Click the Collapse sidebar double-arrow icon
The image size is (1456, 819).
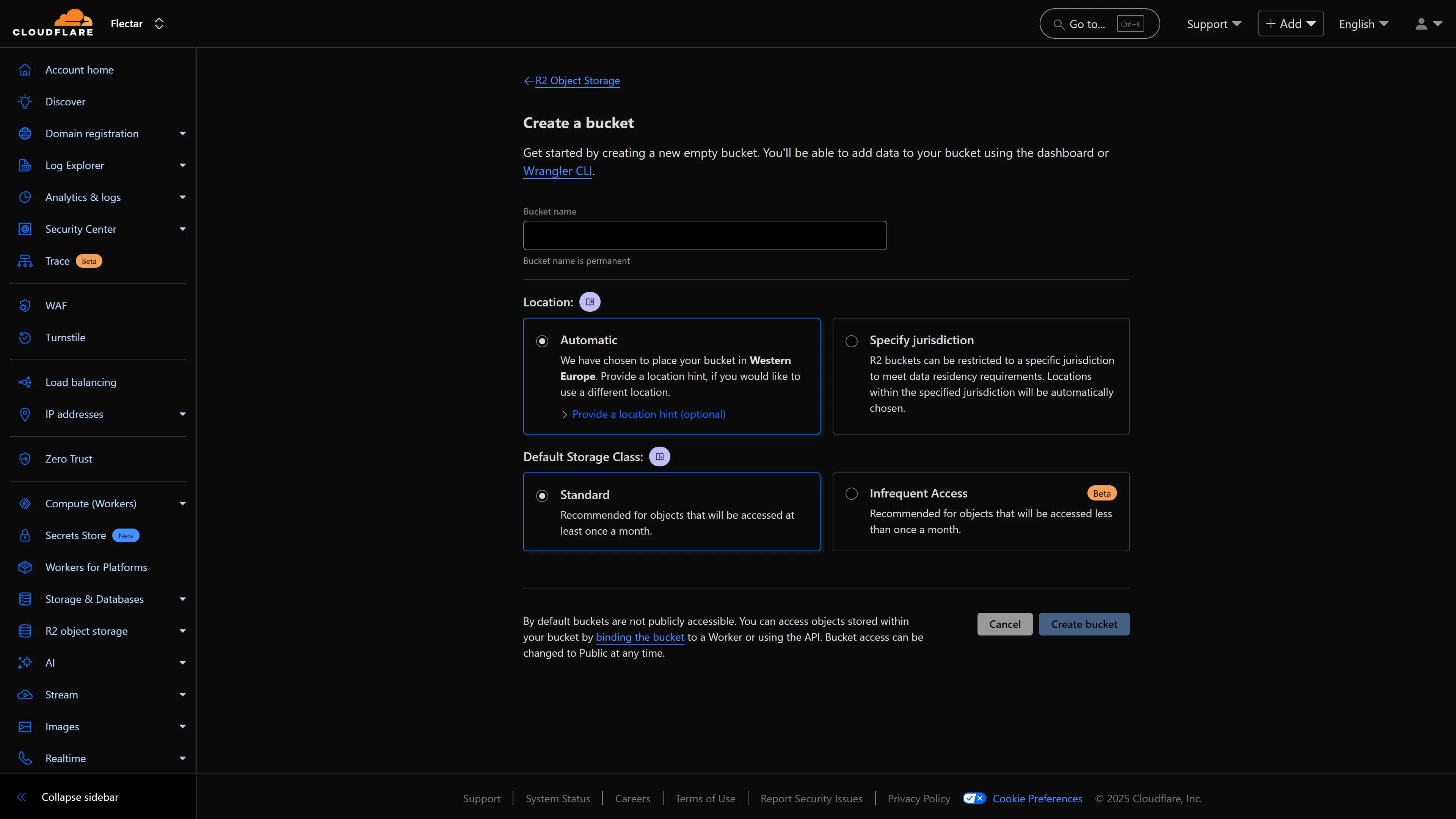(x=22, y=797)
